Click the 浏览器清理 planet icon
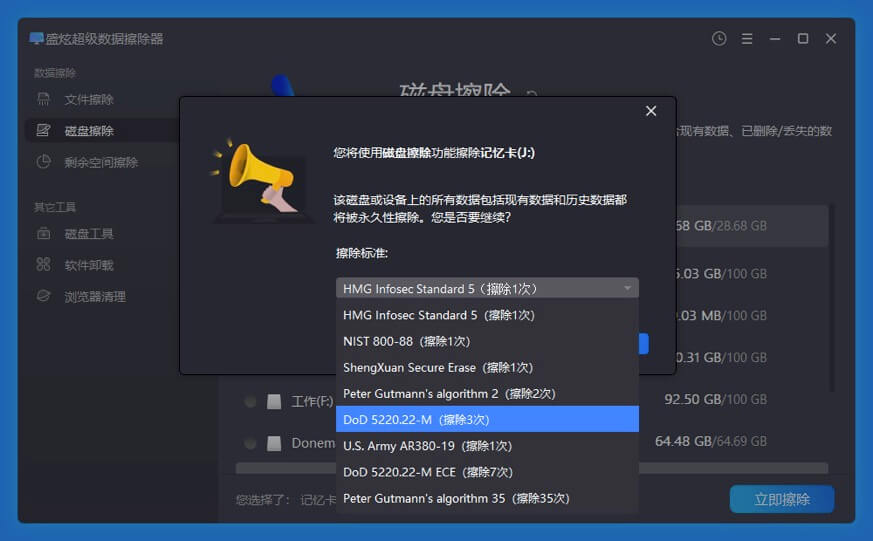Screen dimensions: 873x541 [x=43, y=296]
